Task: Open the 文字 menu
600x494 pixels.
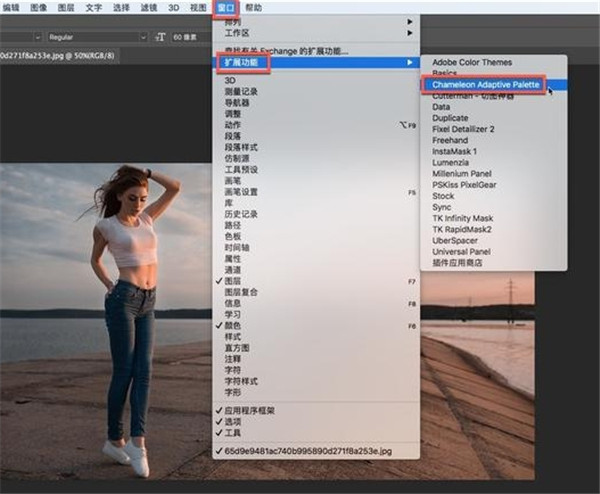Action: 94,7
